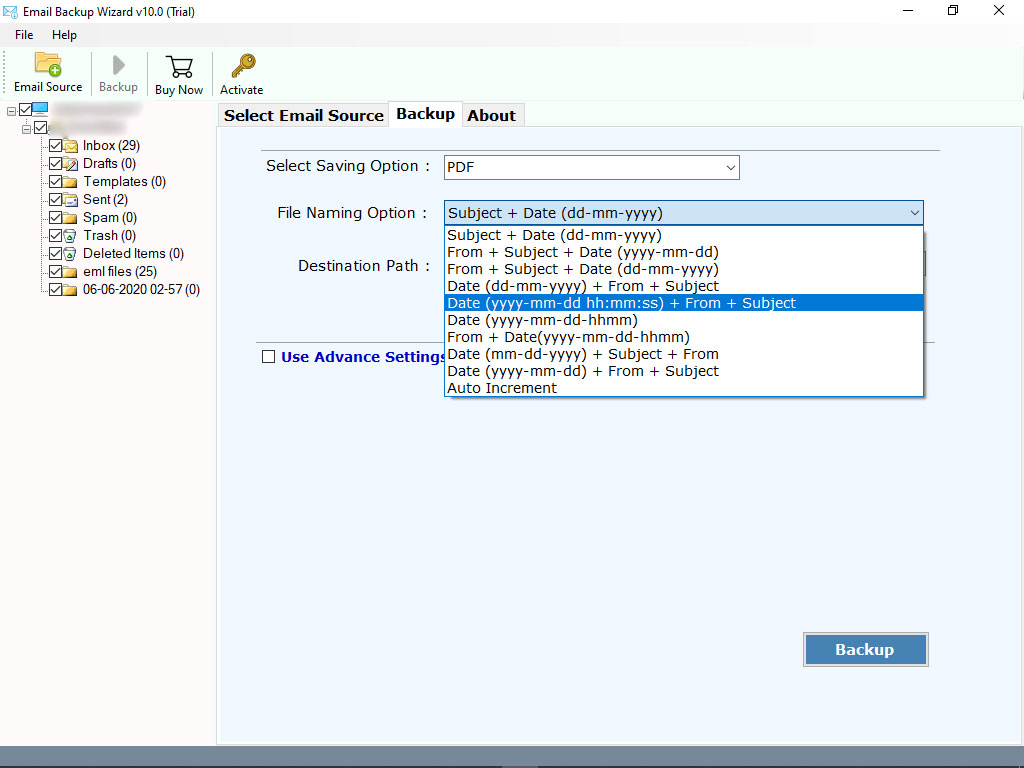This screenshot has height=768, width=1024.
Task: Choose Date (mm-dd-yyyy) + Subject + From
Action: tap(684, 354)
